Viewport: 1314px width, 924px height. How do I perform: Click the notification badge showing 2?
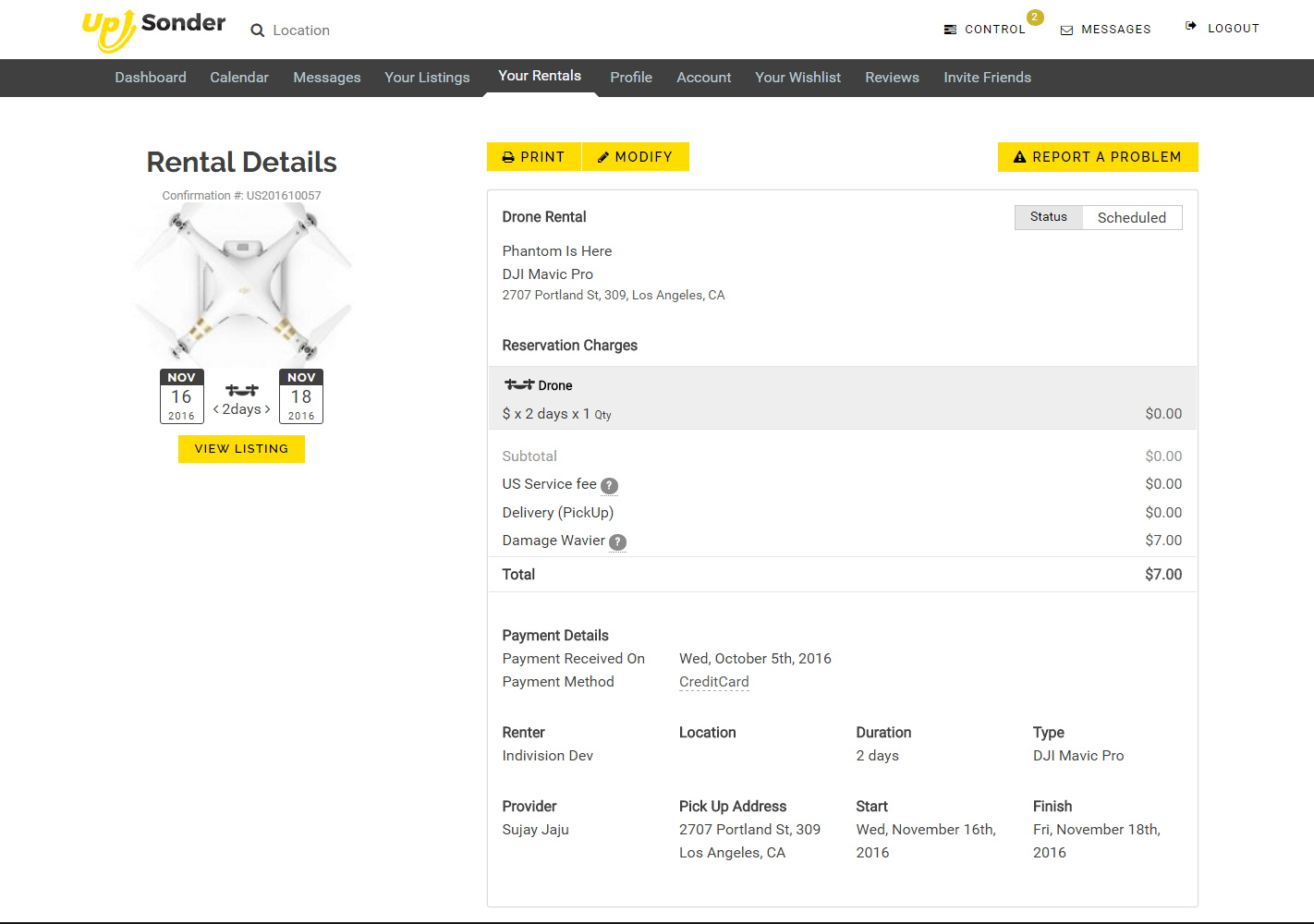[x=1035, y=17]
